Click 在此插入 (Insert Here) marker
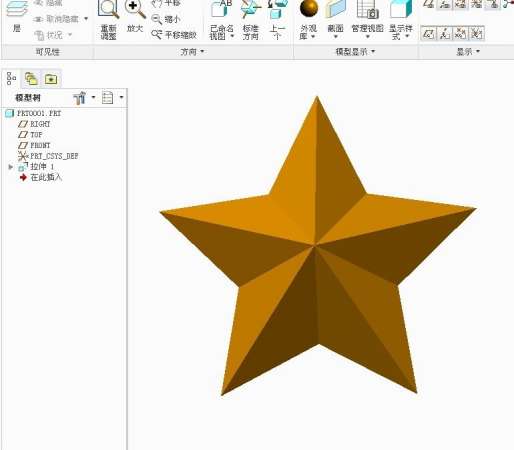 pyautogui.click(x=41, y=177)
